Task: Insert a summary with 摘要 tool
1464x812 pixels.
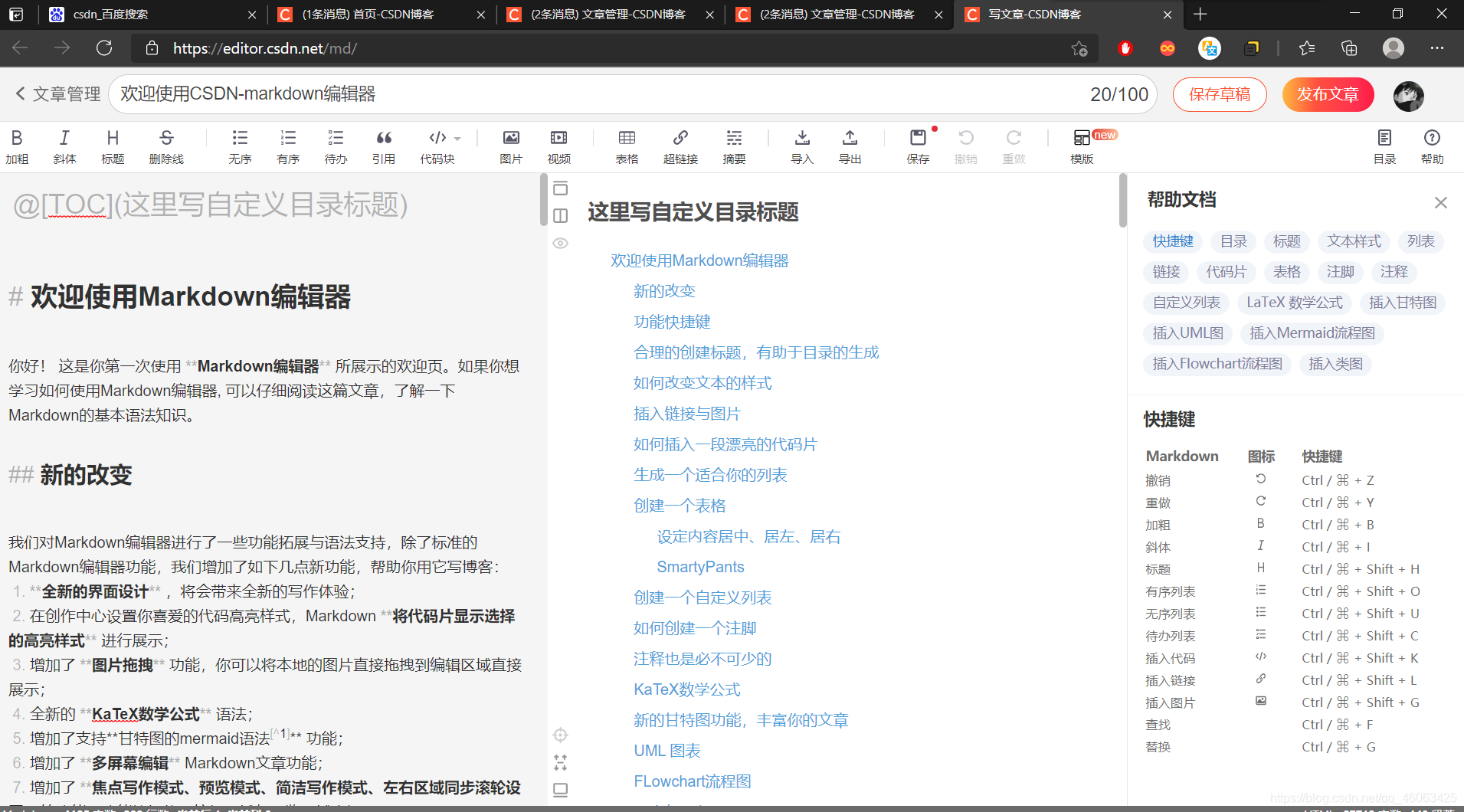Action: pyautogui.click(x=734, y=146)
